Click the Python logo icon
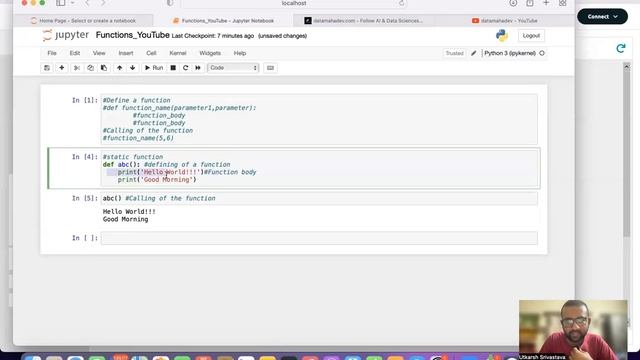 click(502, 36)
